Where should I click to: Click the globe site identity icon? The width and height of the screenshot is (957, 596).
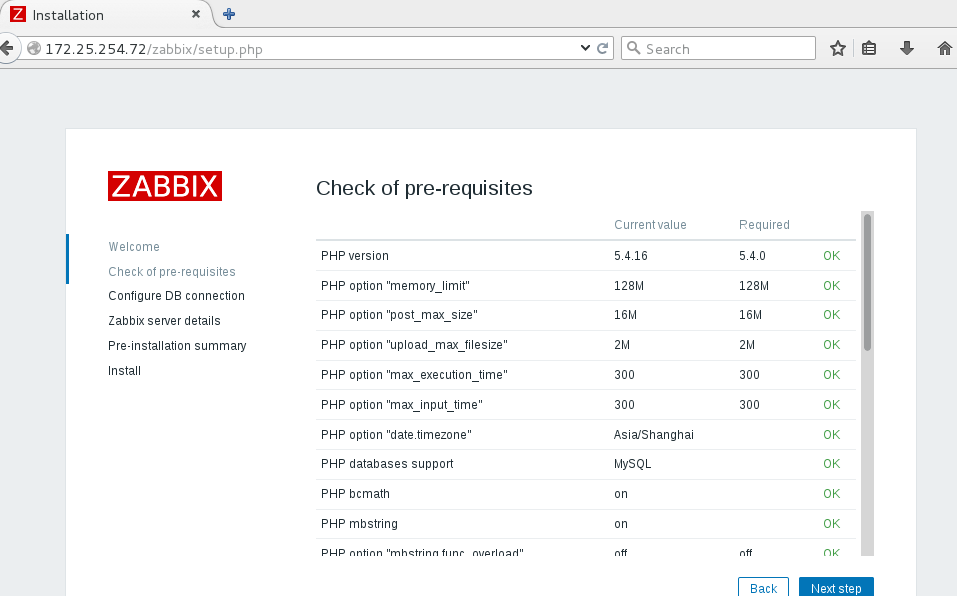pyautogui.click(x=34, y=48)
